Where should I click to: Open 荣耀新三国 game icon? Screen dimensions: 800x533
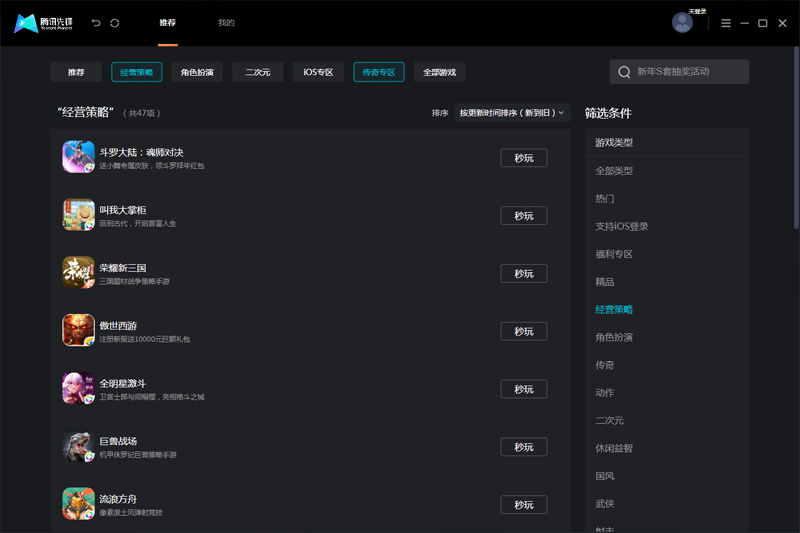click(79, 272)
